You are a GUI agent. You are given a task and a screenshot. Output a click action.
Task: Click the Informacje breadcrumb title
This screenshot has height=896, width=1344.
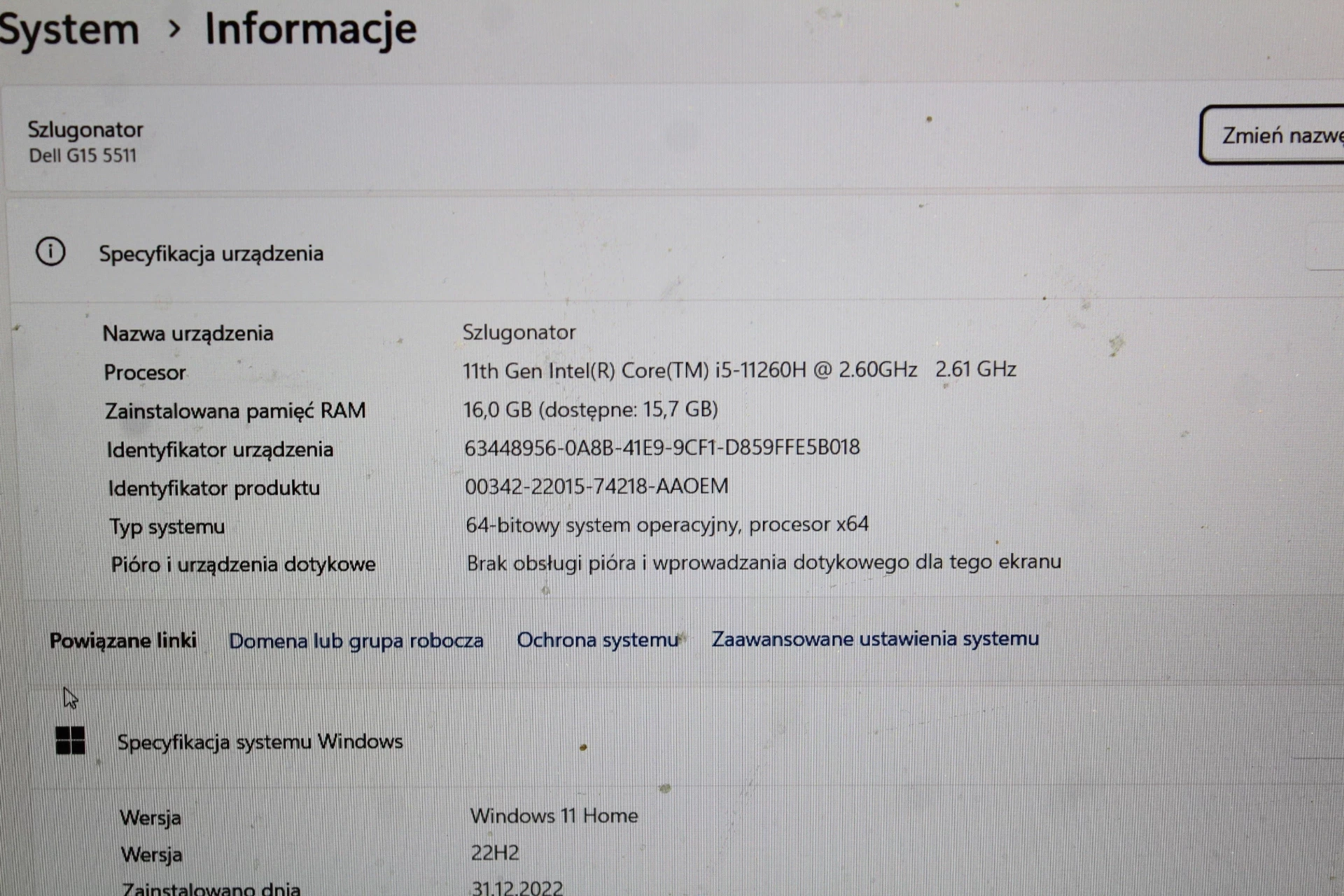[311, 30]
